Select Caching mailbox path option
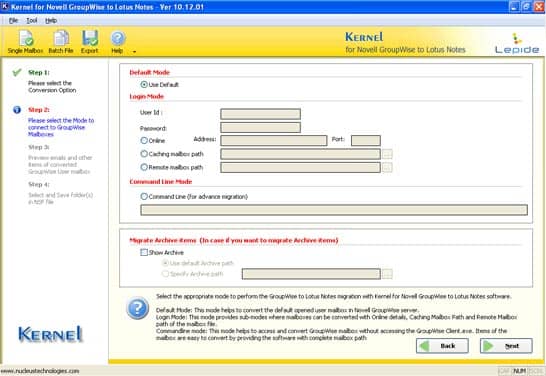The height and width of the screenshot is (376, 546). point(144,154)
